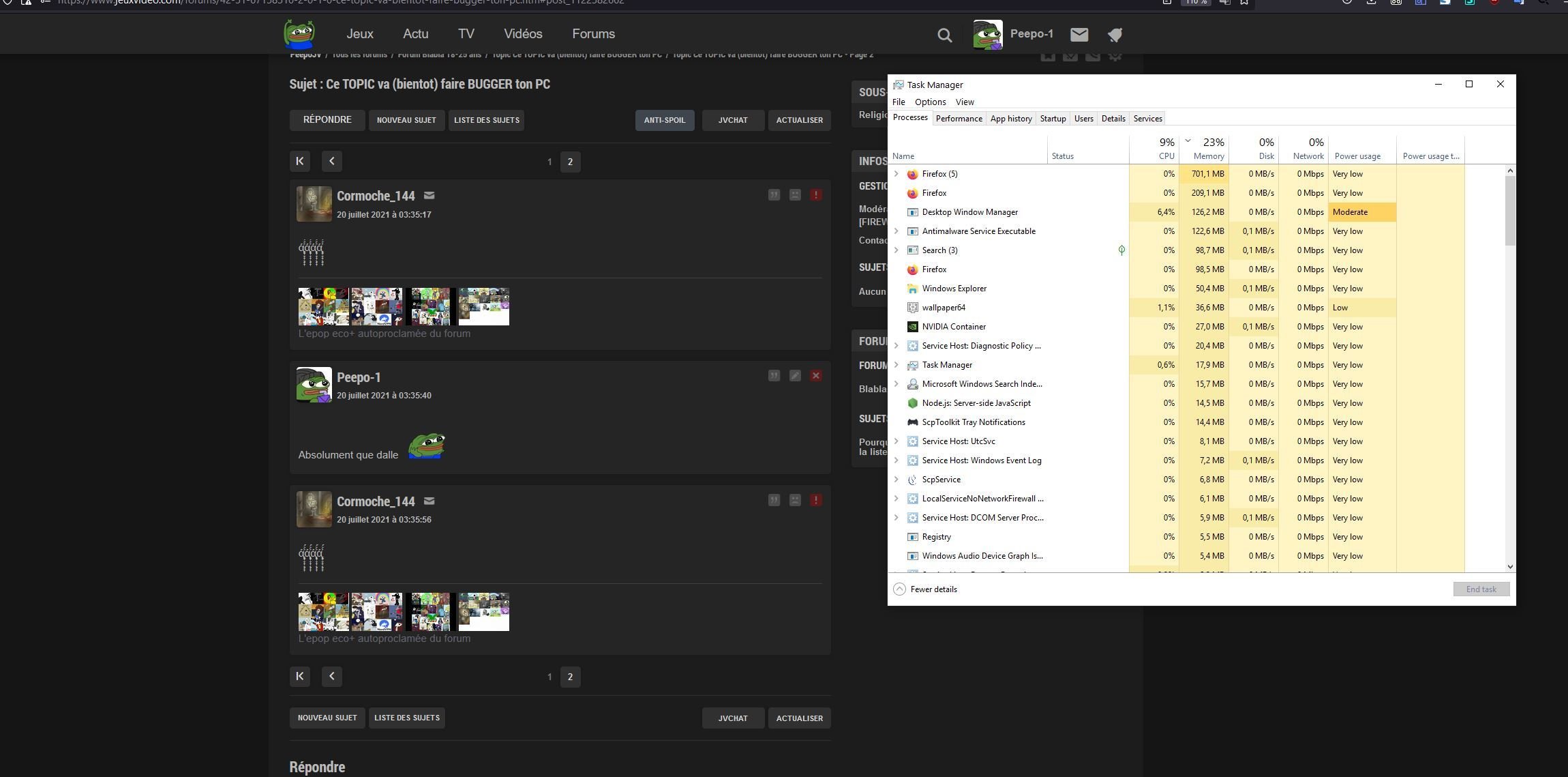Open the private messages envelope icon
1568x777 pixels.
click(x=1079, y=34)
